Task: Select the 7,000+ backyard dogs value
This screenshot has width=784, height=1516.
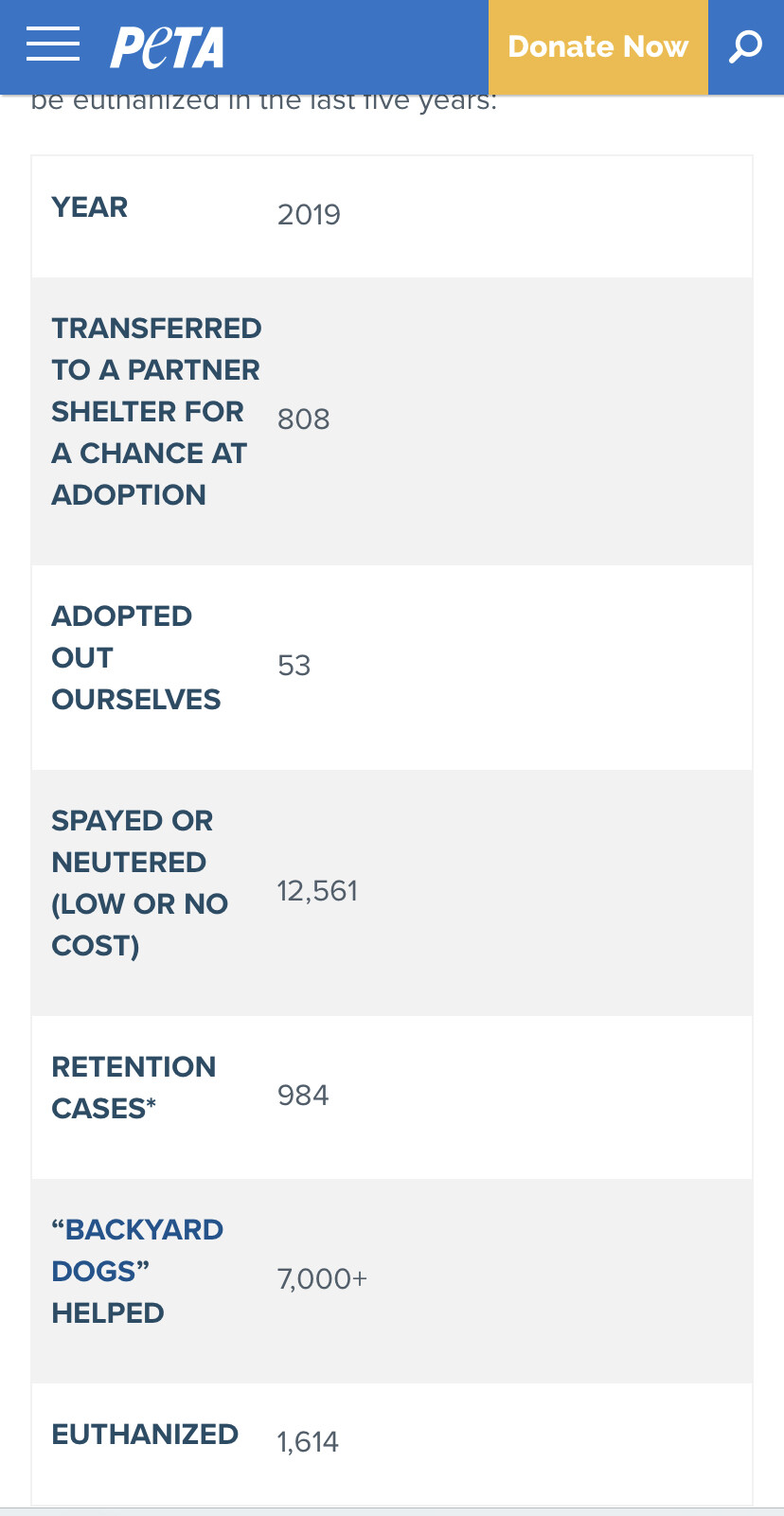Action: pos(322,1279)
